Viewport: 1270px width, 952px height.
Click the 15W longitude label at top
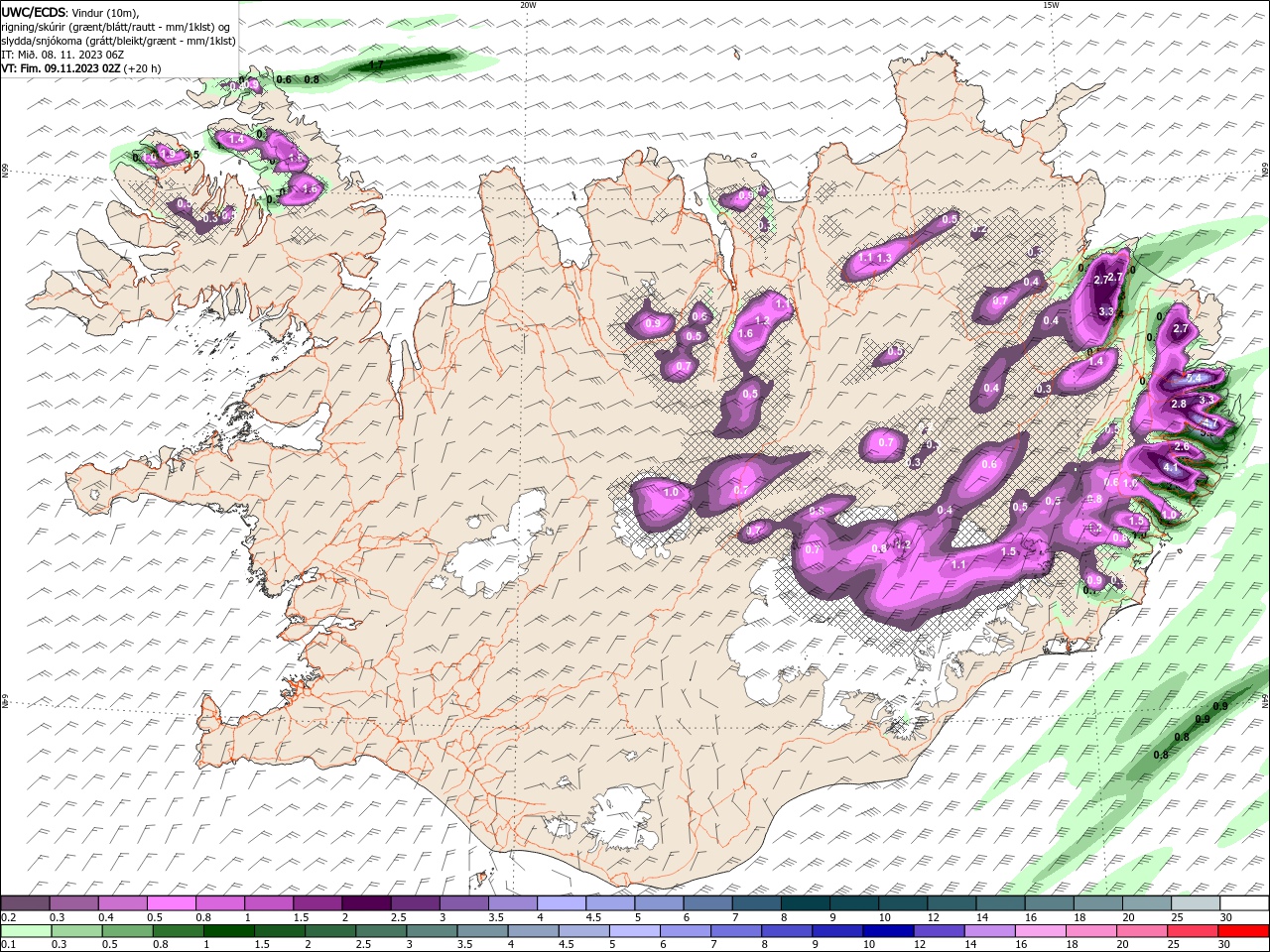point(1051,5)
